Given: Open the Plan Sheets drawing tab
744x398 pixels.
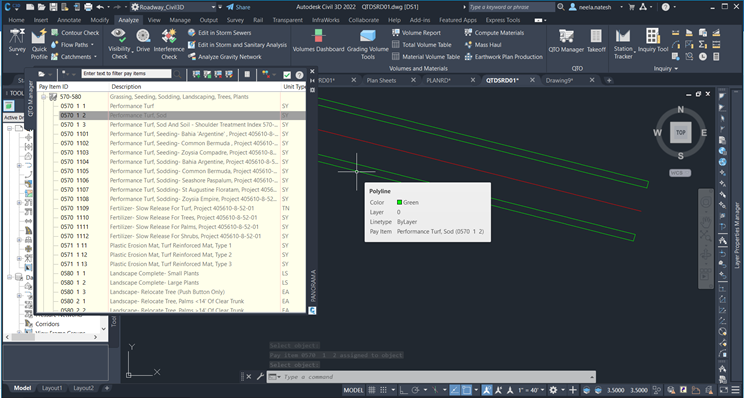Looking at the screenshot, I should tap(381, 80).
